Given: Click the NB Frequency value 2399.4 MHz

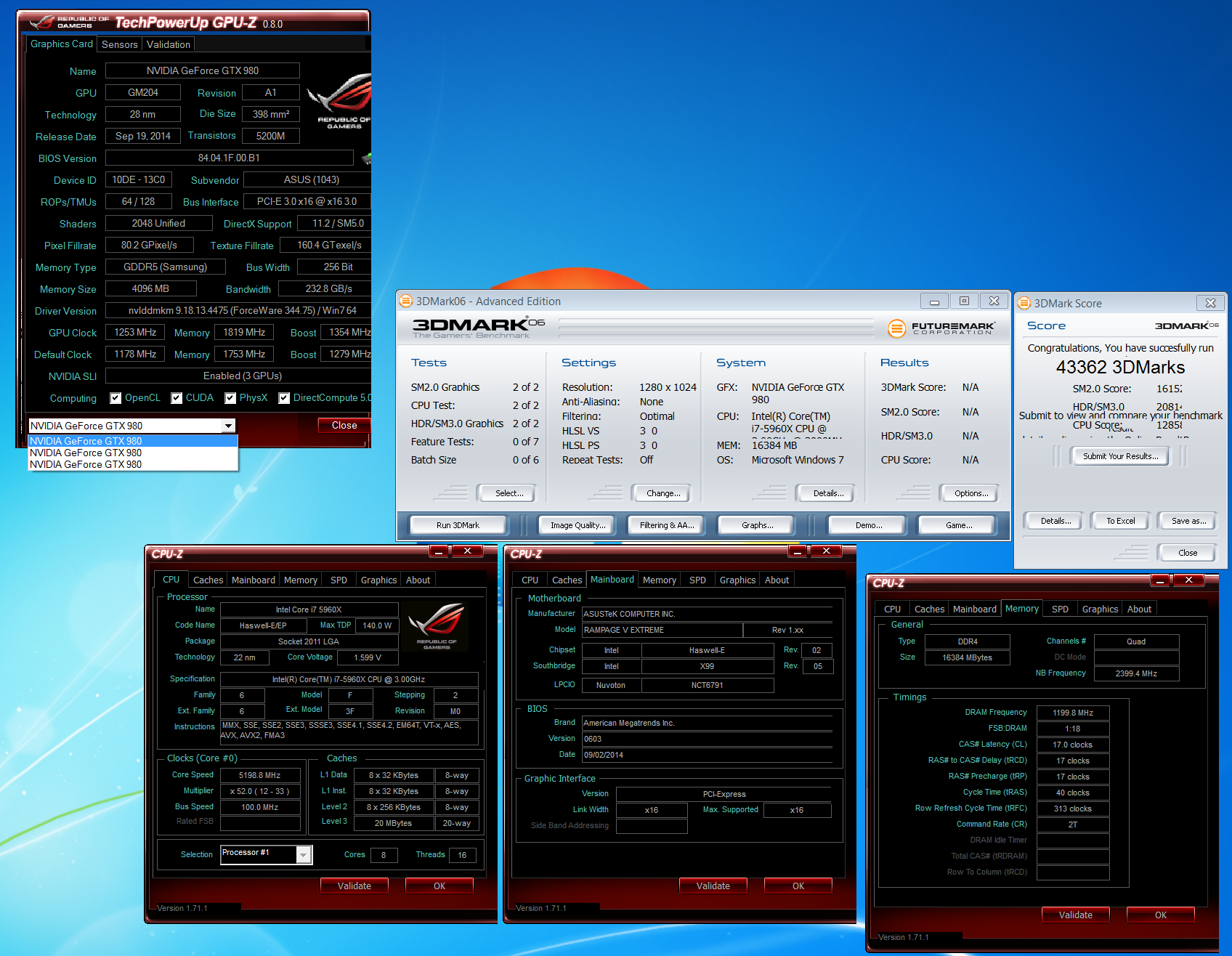Looking at the screenshot, I should pos(1136,673).
